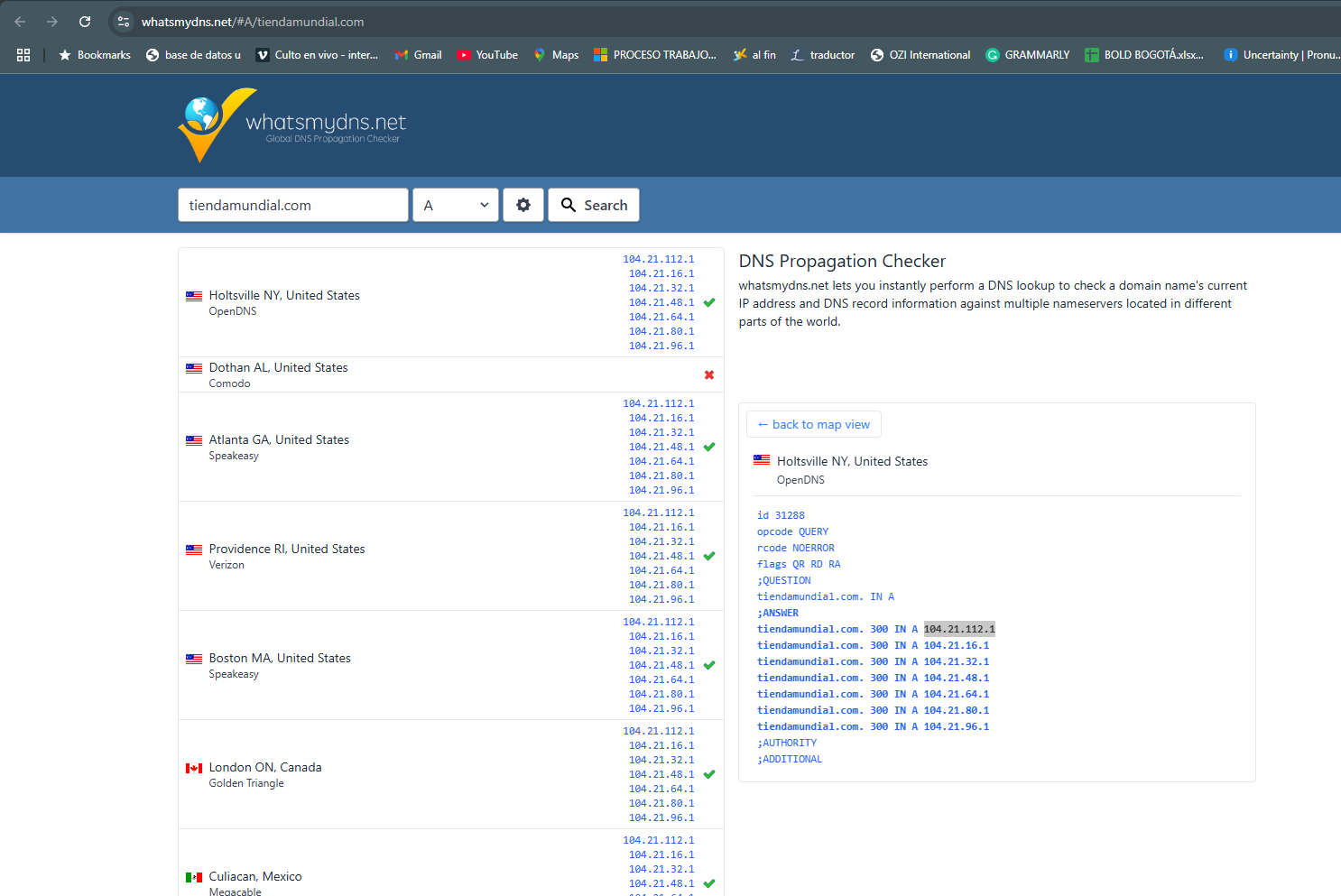The height and width of the screenshot is (896, 1341).
Task: Open the YouTube bookmark
Action: coord(487,55)
